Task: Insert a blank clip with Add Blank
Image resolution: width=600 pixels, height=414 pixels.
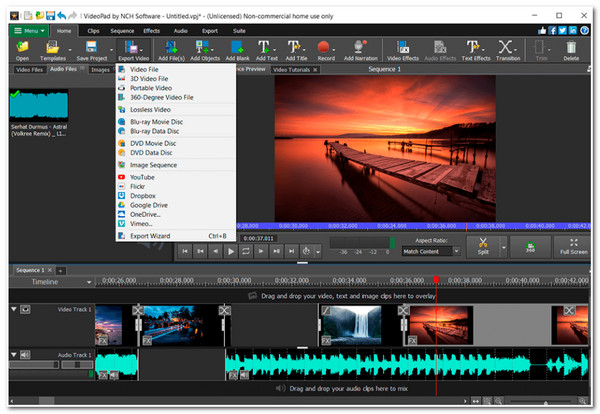Action: tap(237, 51)
